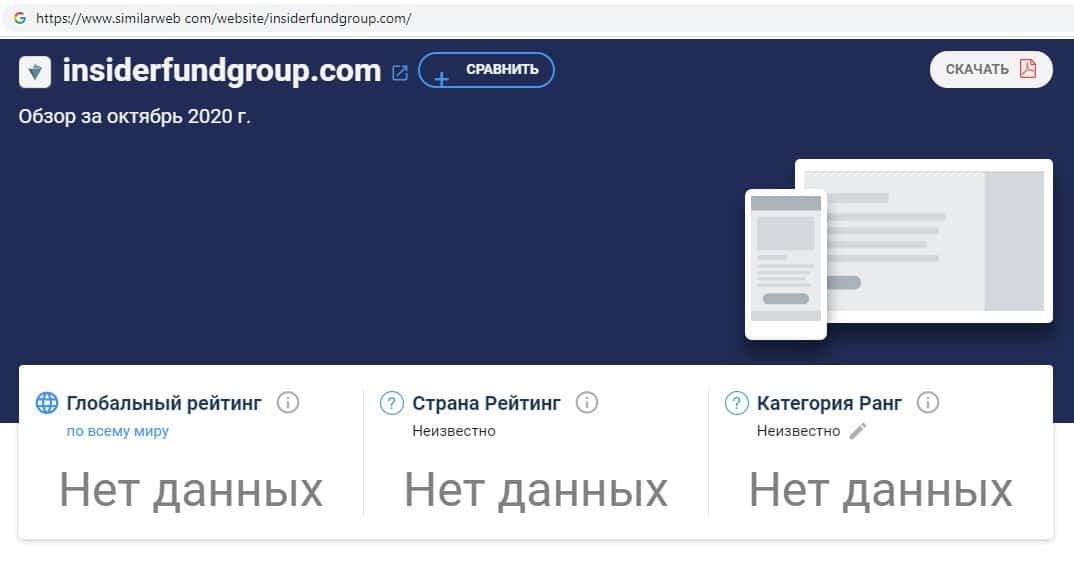Click the Google icon in address bar
This screenshot has height=561, width=1074.
click(x=20, y=18)
